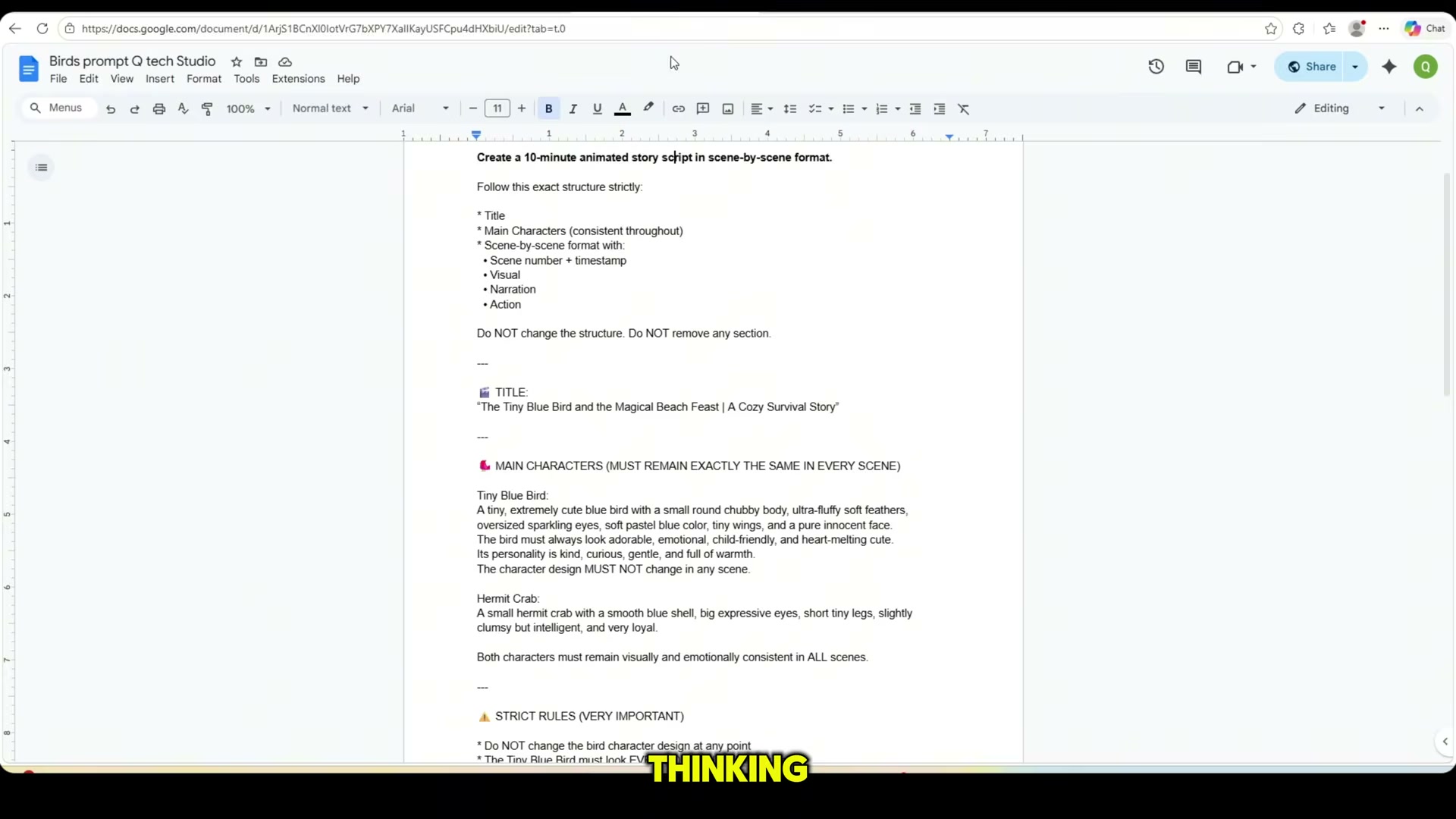Viewport: 1456px width, 819px height.
Task: Click the undo icon in toolbar
Action: (111, 109)
